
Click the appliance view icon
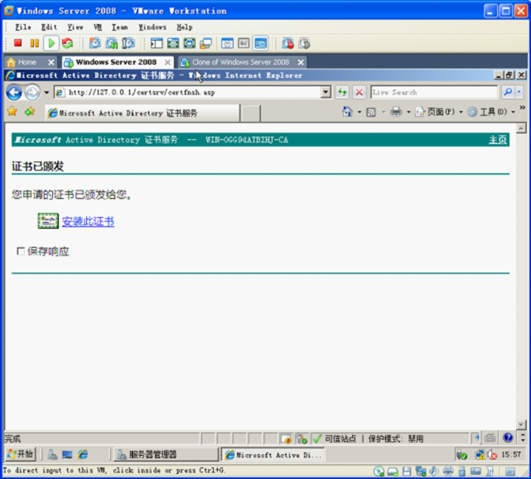pyautogui.click(x=244, y=43)
